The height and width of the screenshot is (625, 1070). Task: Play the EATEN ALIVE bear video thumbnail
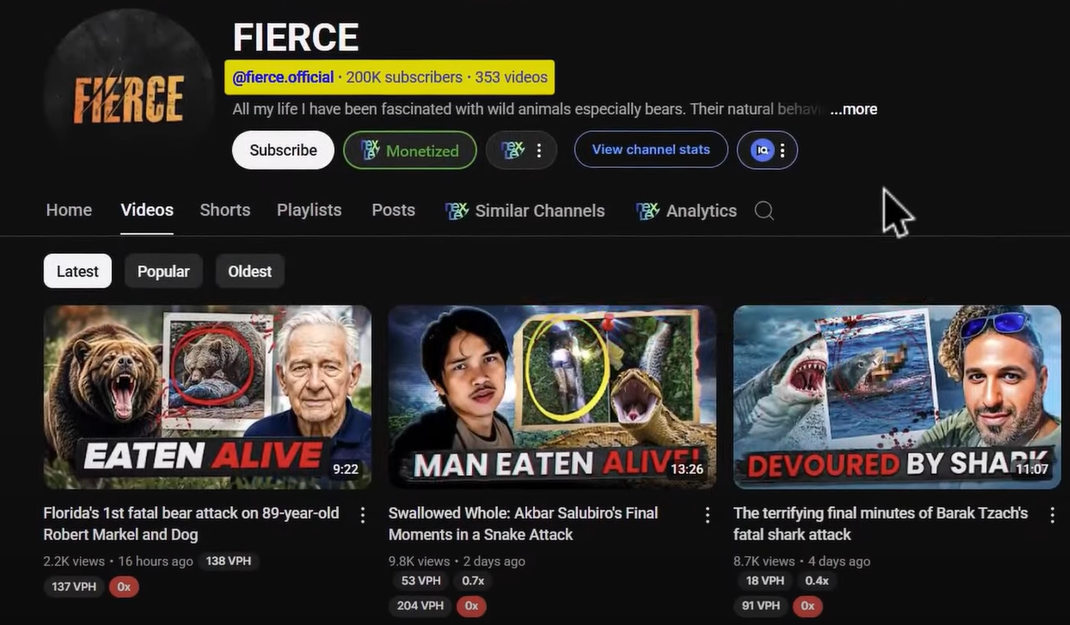point(207,396)
